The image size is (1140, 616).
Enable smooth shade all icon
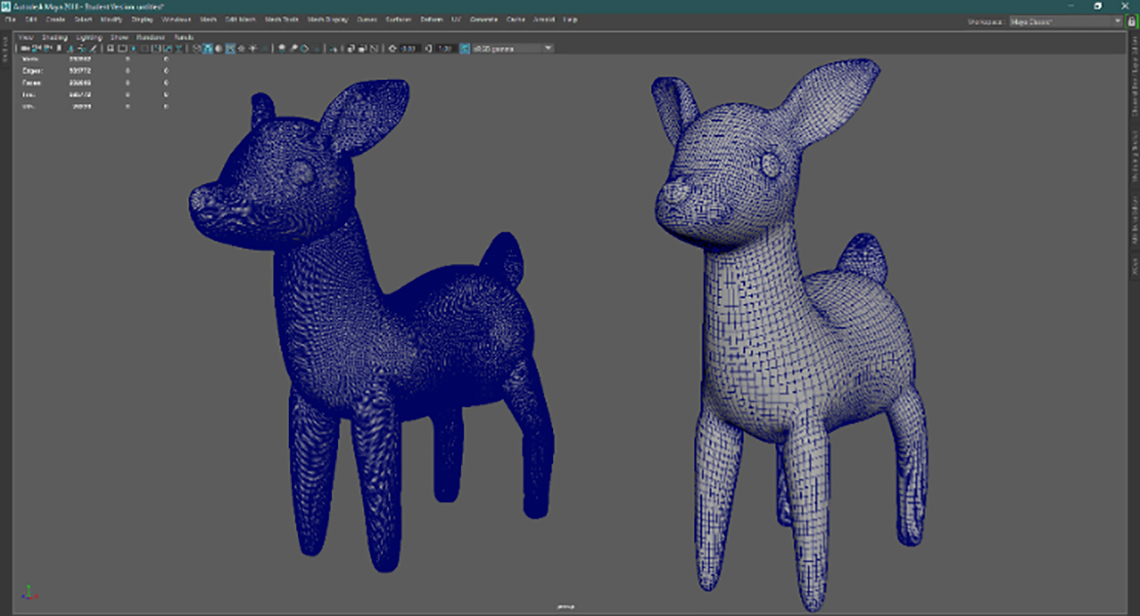(x=207, y=48)
